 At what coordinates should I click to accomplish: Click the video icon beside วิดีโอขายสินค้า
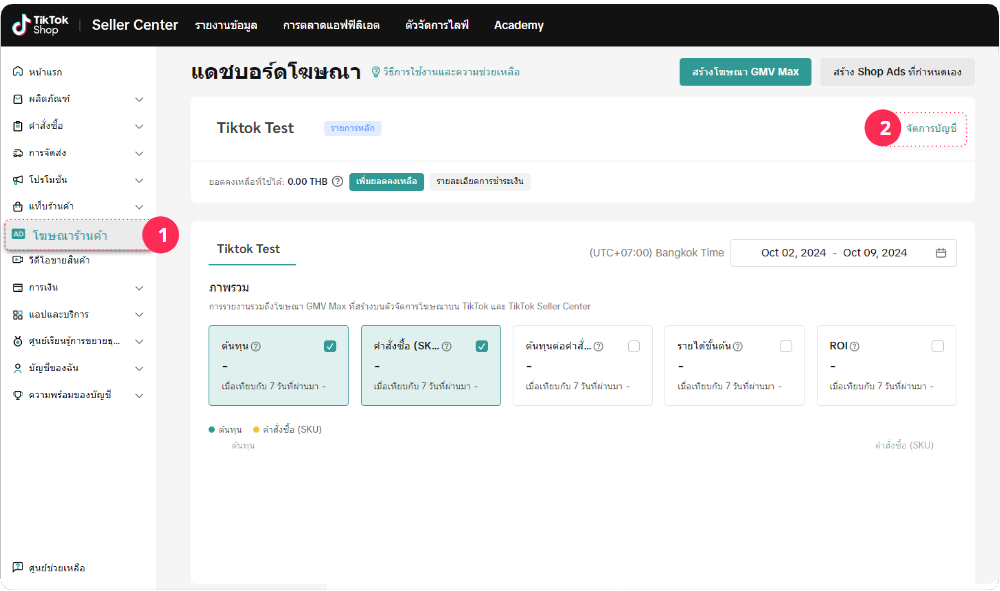[x=18, y=260]
